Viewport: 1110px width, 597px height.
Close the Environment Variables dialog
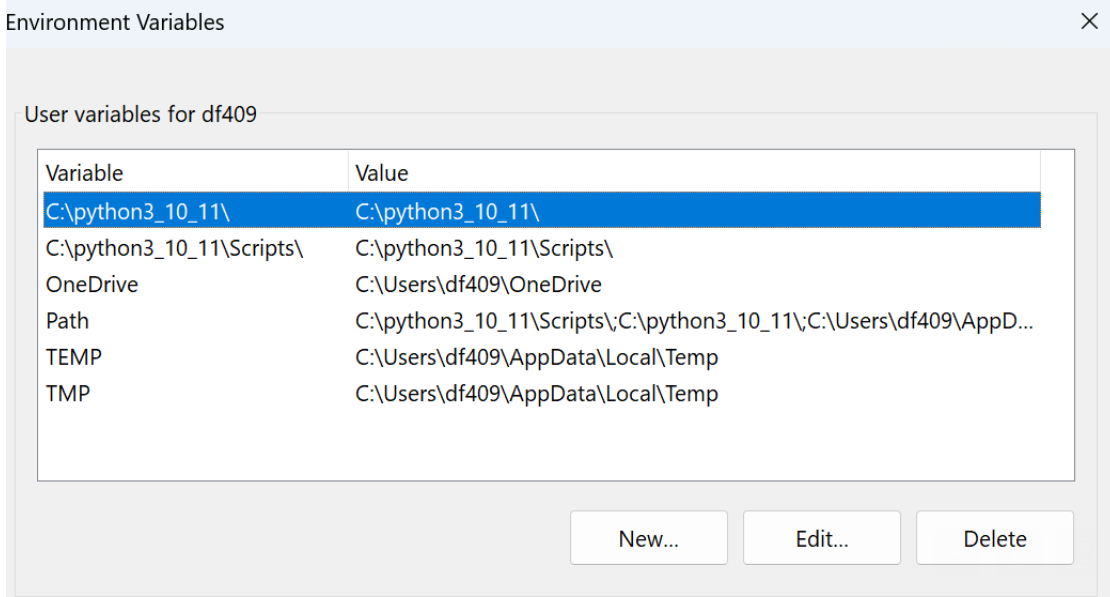(x=1089, y=21)
